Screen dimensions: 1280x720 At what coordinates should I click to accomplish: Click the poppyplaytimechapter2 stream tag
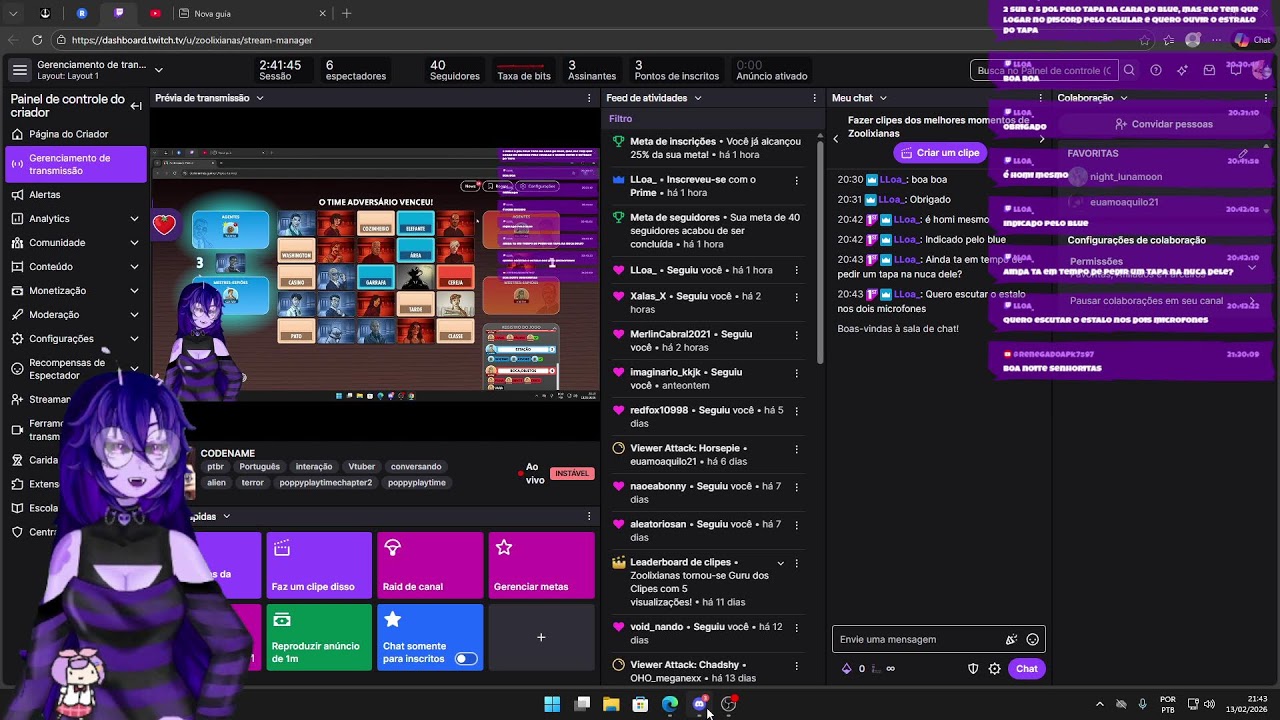click(325, 483)
